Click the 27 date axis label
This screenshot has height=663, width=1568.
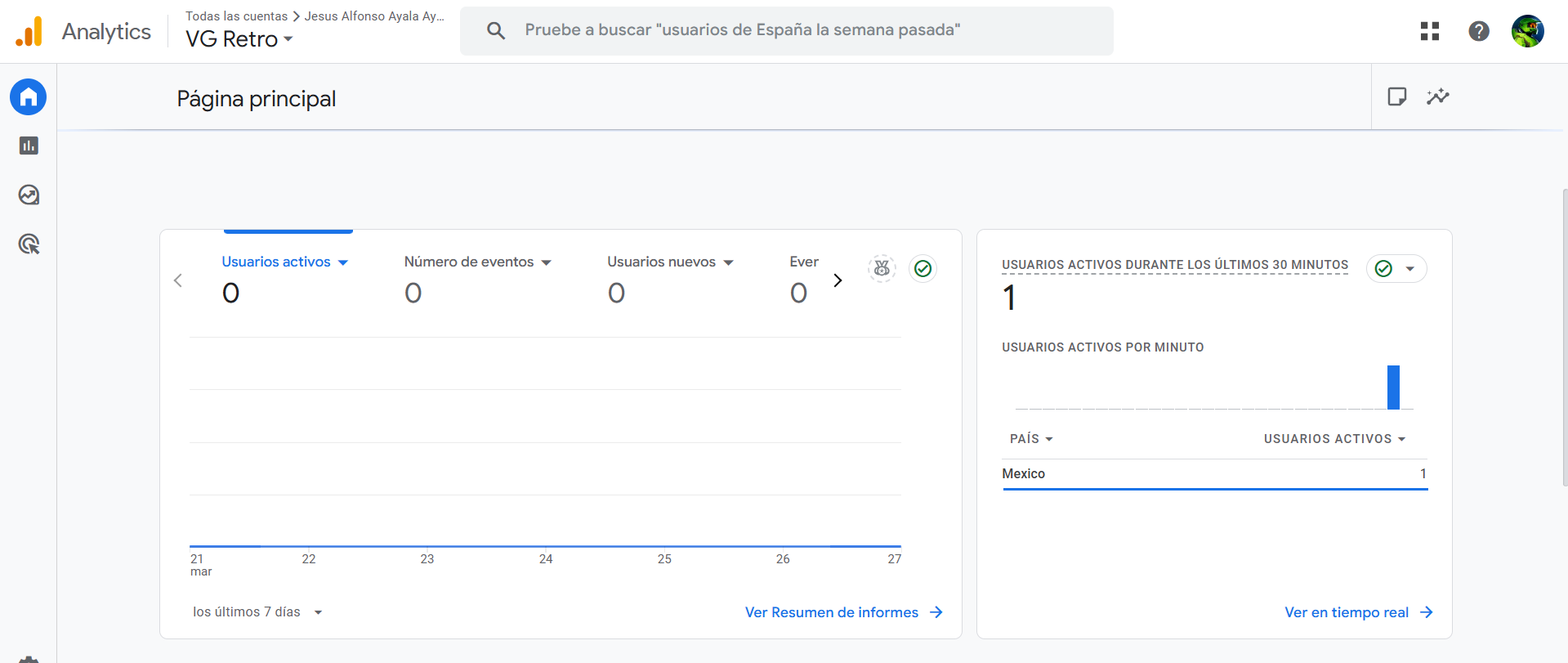[895, 559]
